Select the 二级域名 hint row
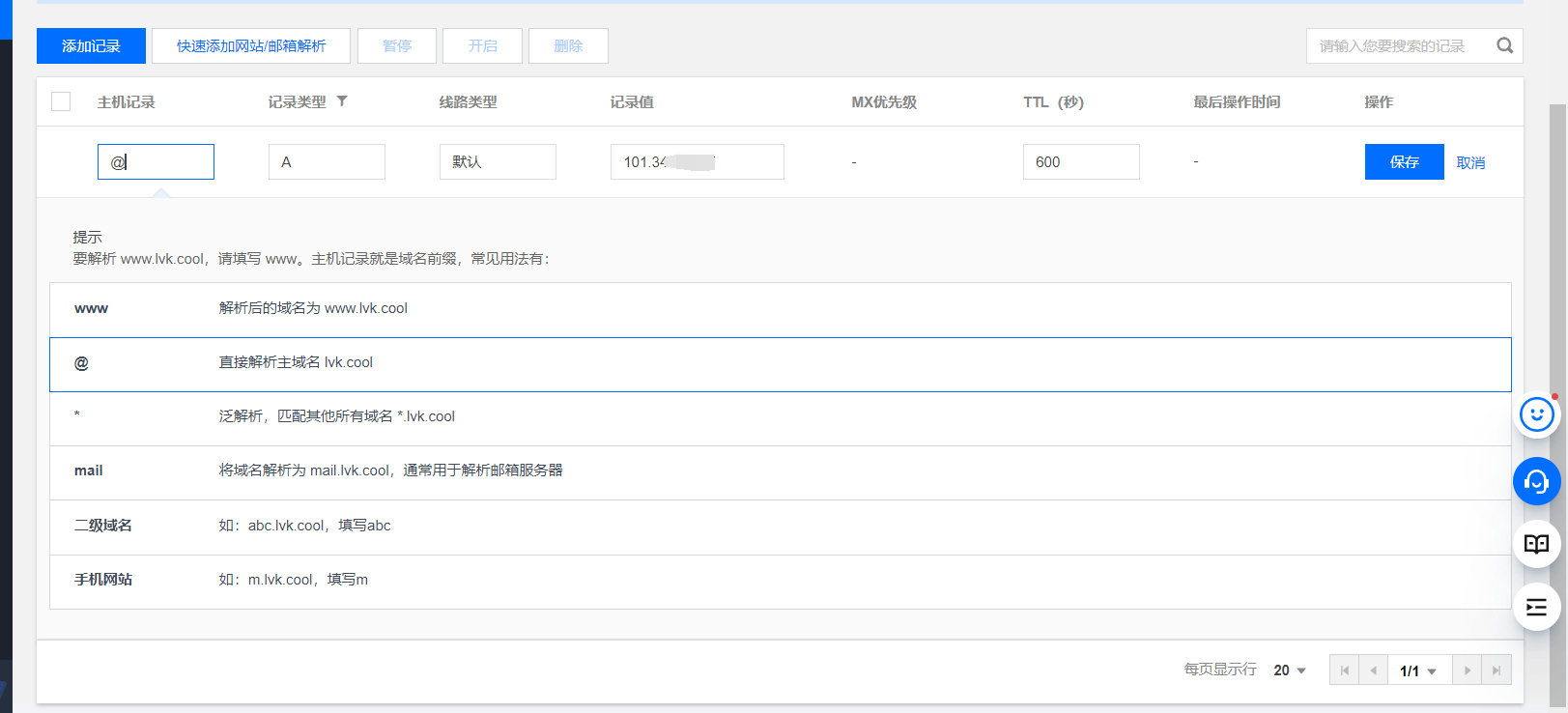The height and width of the screenshot is (713, 1568). pyautogui.click(x=781, y=528)
